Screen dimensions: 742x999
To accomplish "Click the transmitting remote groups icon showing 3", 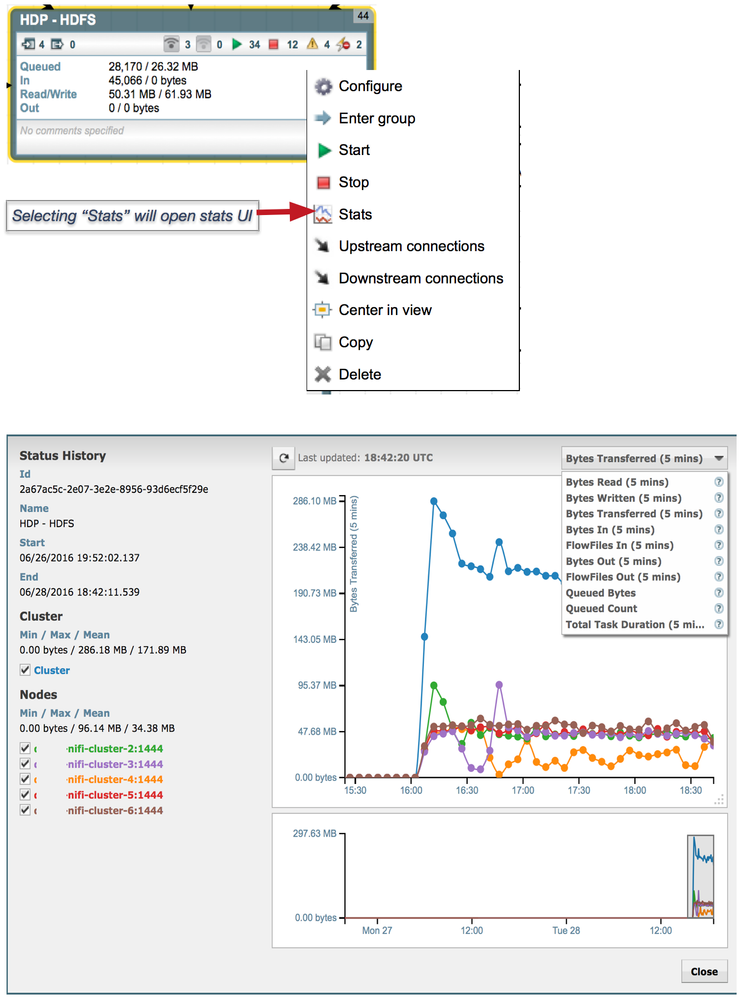I will (171, 44).
